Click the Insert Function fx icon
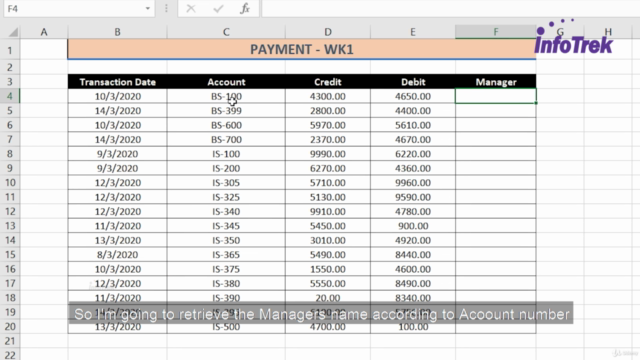This screenshot has width=640, height=360. click(245, 8)
